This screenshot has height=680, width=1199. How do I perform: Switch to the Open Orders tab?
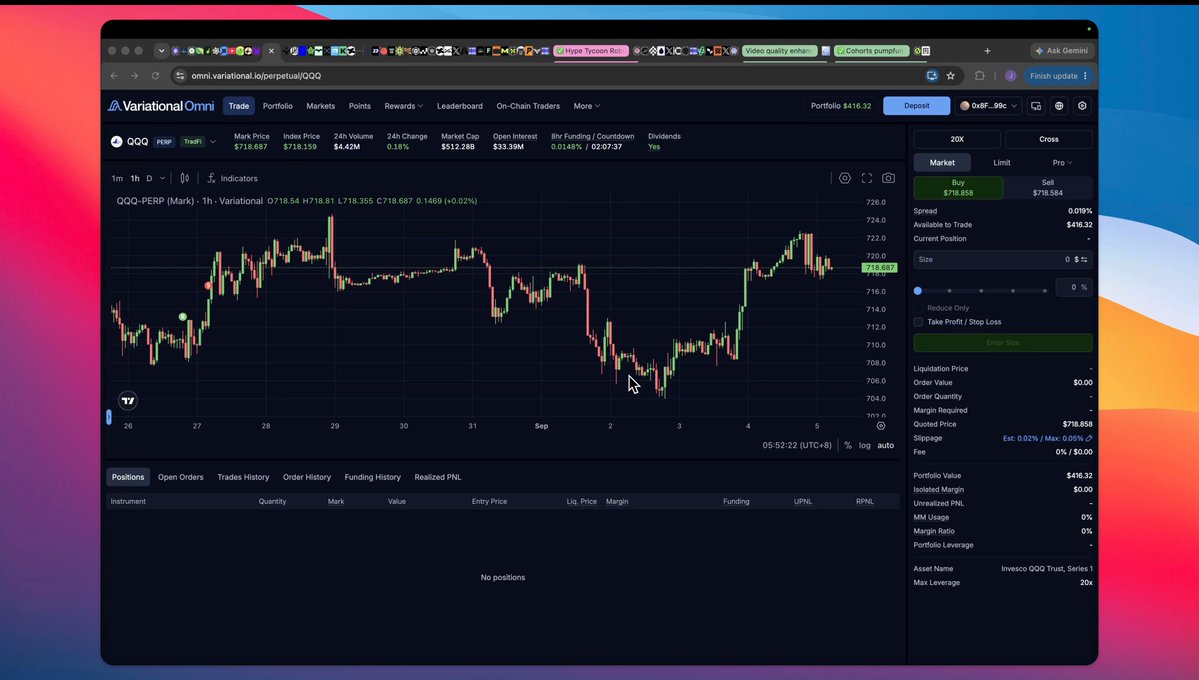pyautogui.click(x=180, y=477)
